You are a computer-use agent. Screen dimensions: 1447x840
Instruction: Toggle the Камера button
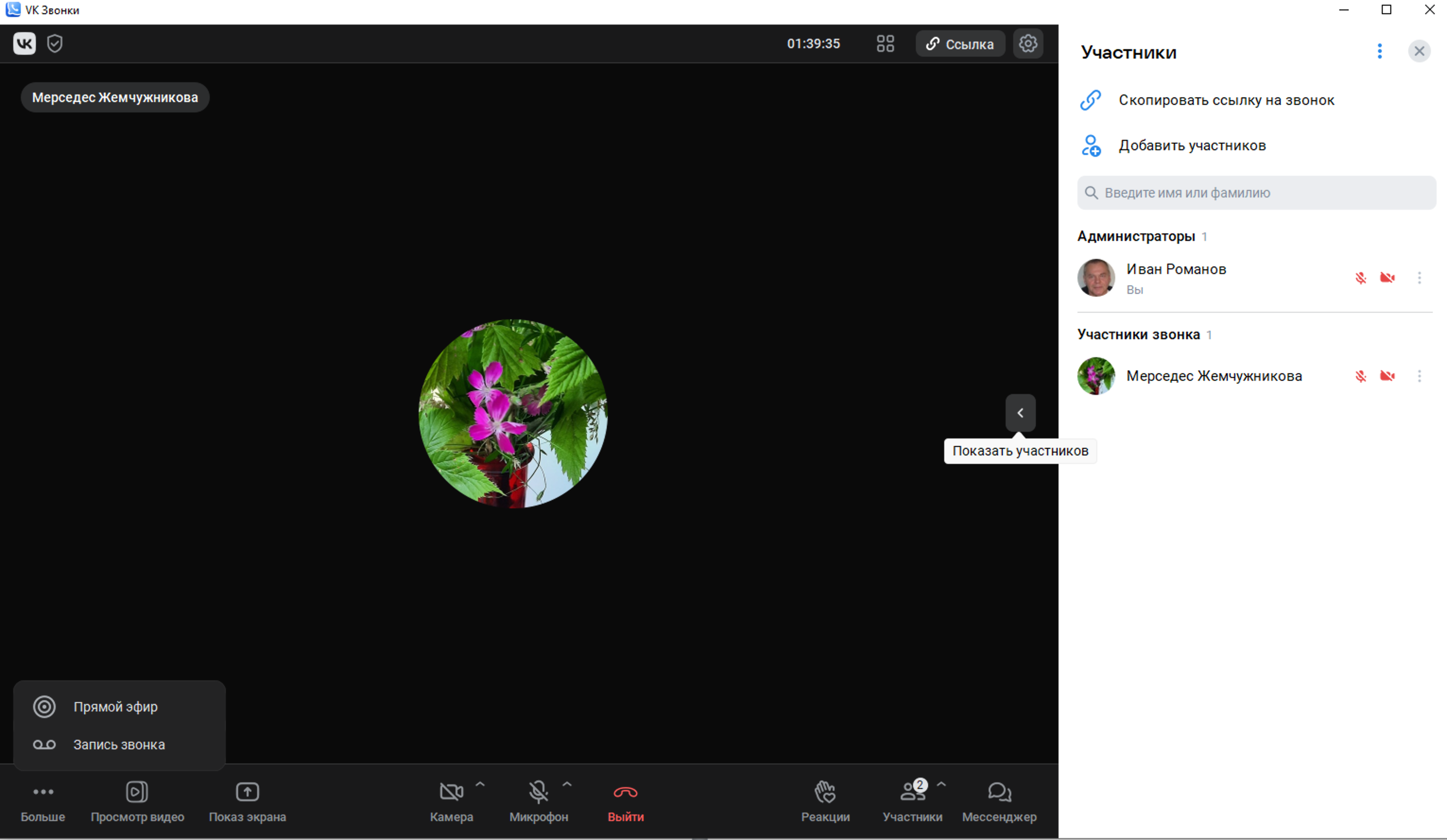click(451, 802)
